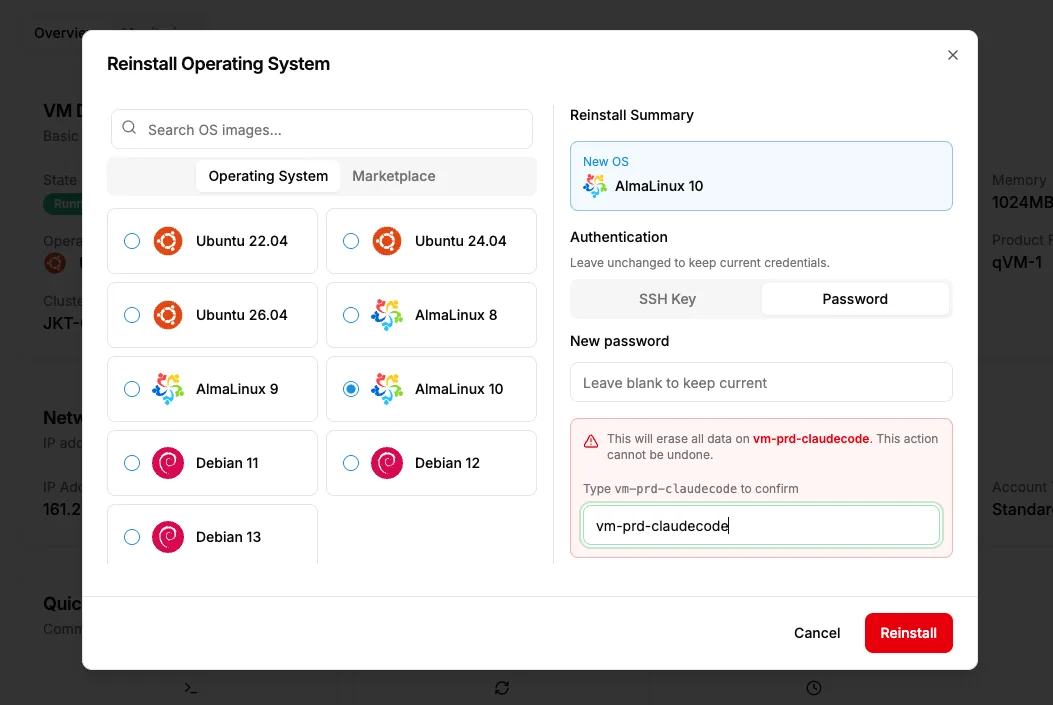The width and height of the screenshot is (1053, 705).
Task: Select the Ubuntu 22.04 radio button
Action: (132, 241)
